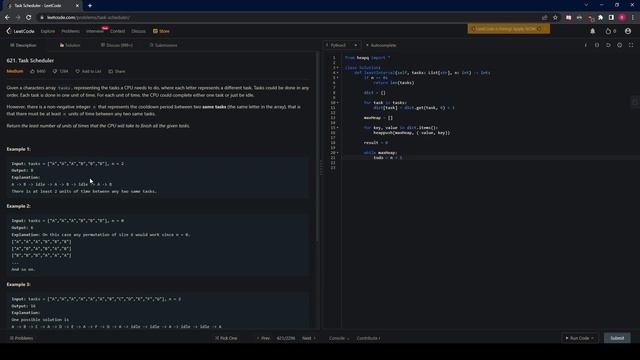The height and width of the screenshot is (360, 640).
Task: Click the "621. Task Scheduler" title
Action: 30,60
